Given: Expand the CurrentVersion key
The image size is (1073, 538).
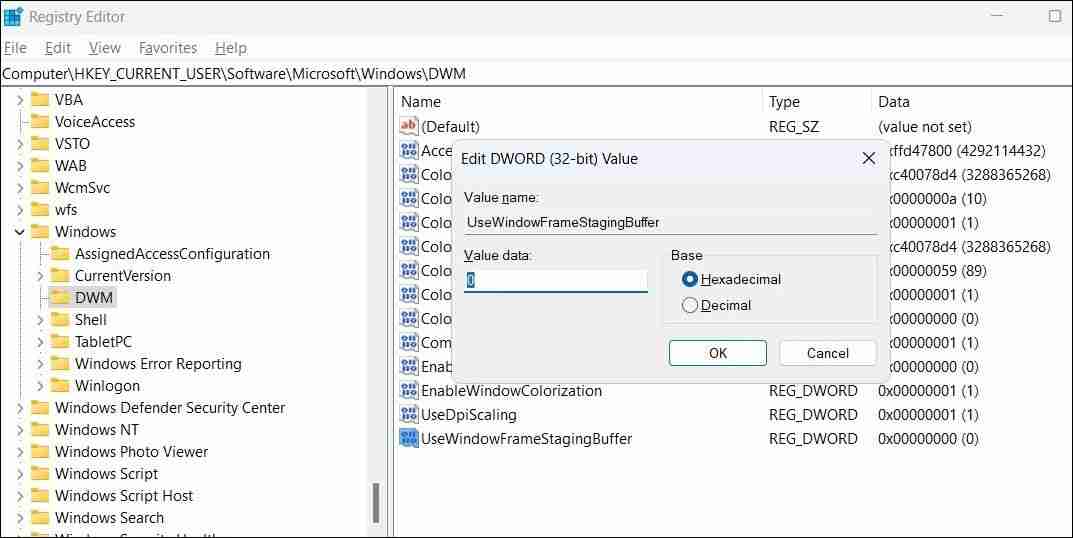Looking at the screenshot, I should 40,276.
